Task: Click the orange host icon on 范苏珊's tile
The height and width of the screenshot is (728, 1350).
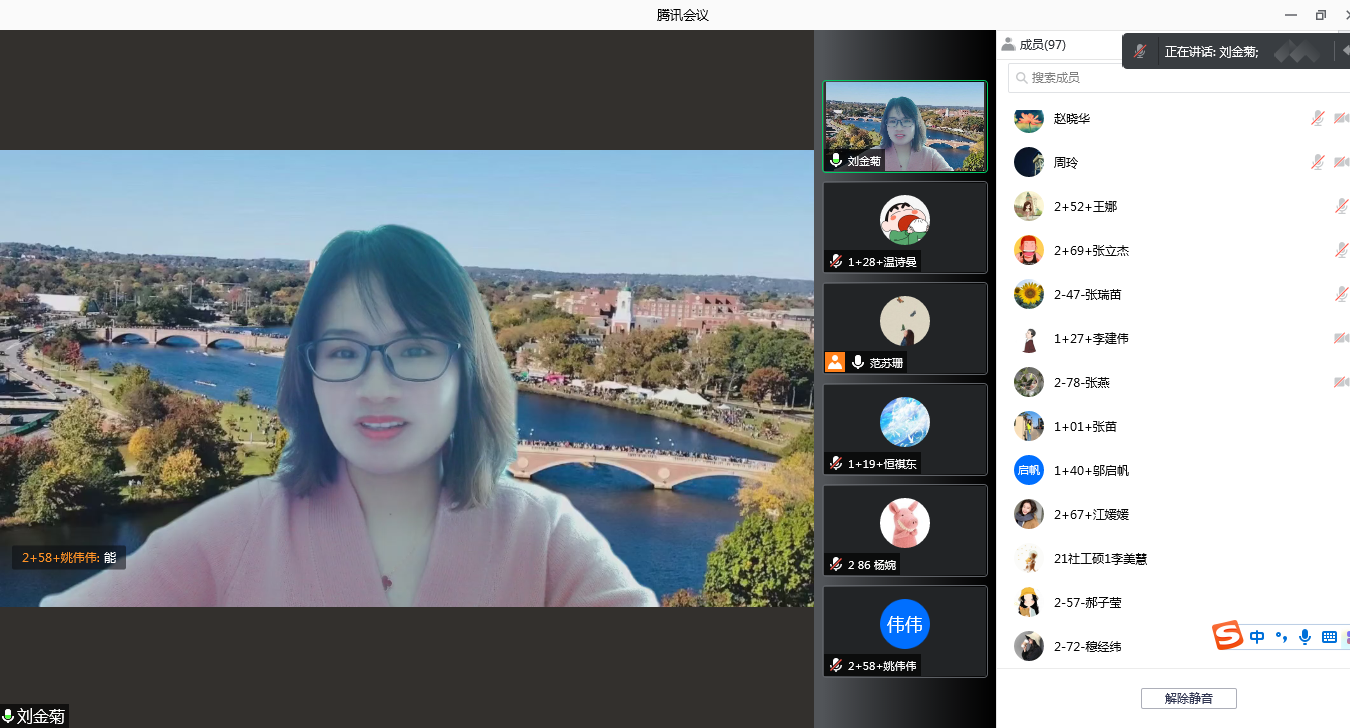Action: tap(835, 362)
